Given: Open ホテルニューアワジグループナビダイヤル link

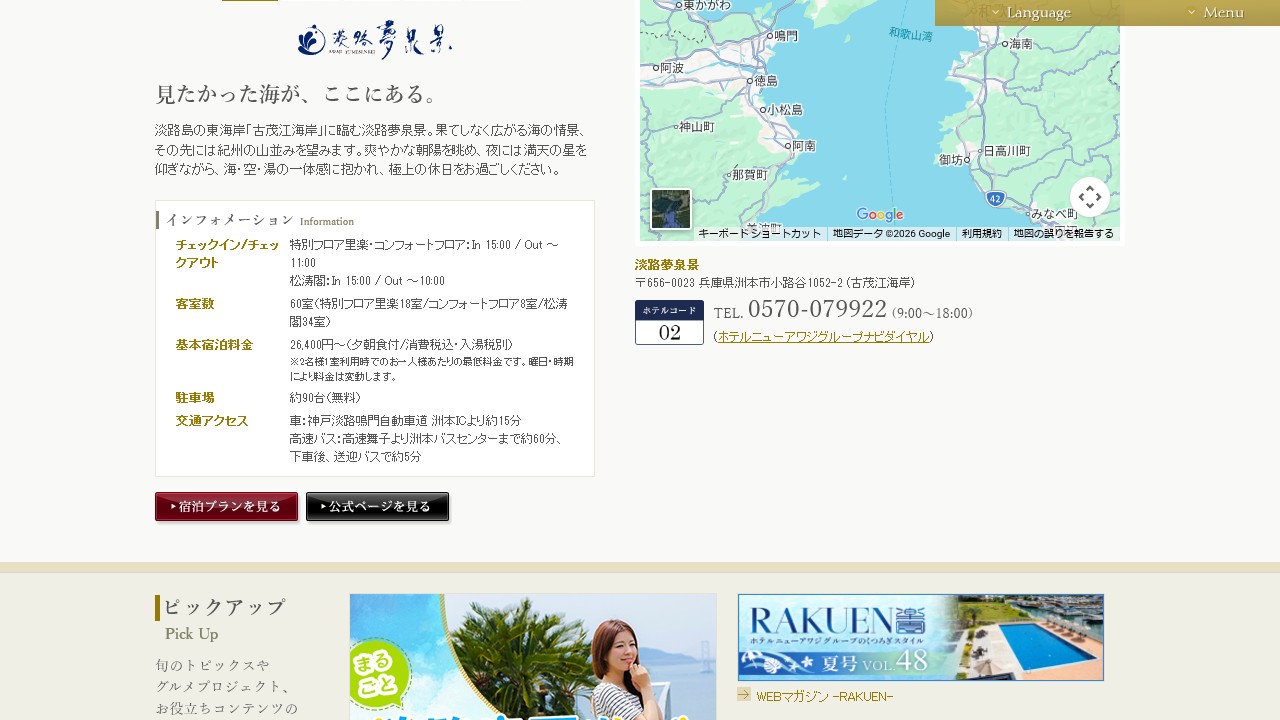Looking at the screenshot, I should click(823, 337).
